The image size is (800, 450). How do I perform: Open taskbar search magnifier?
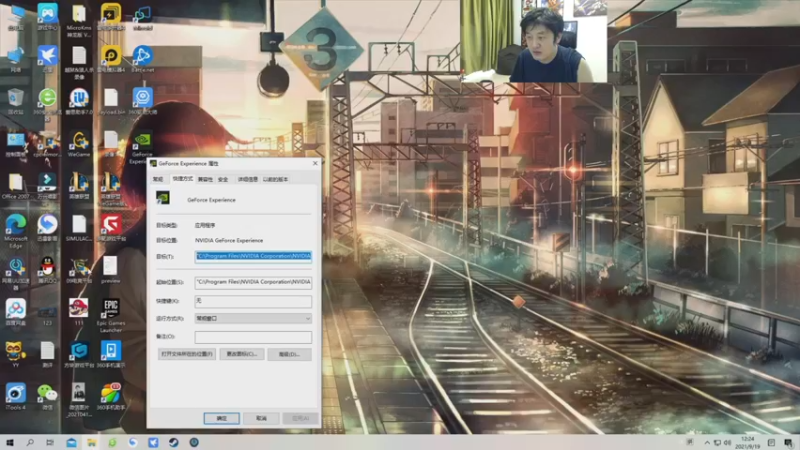pos(30,442)
